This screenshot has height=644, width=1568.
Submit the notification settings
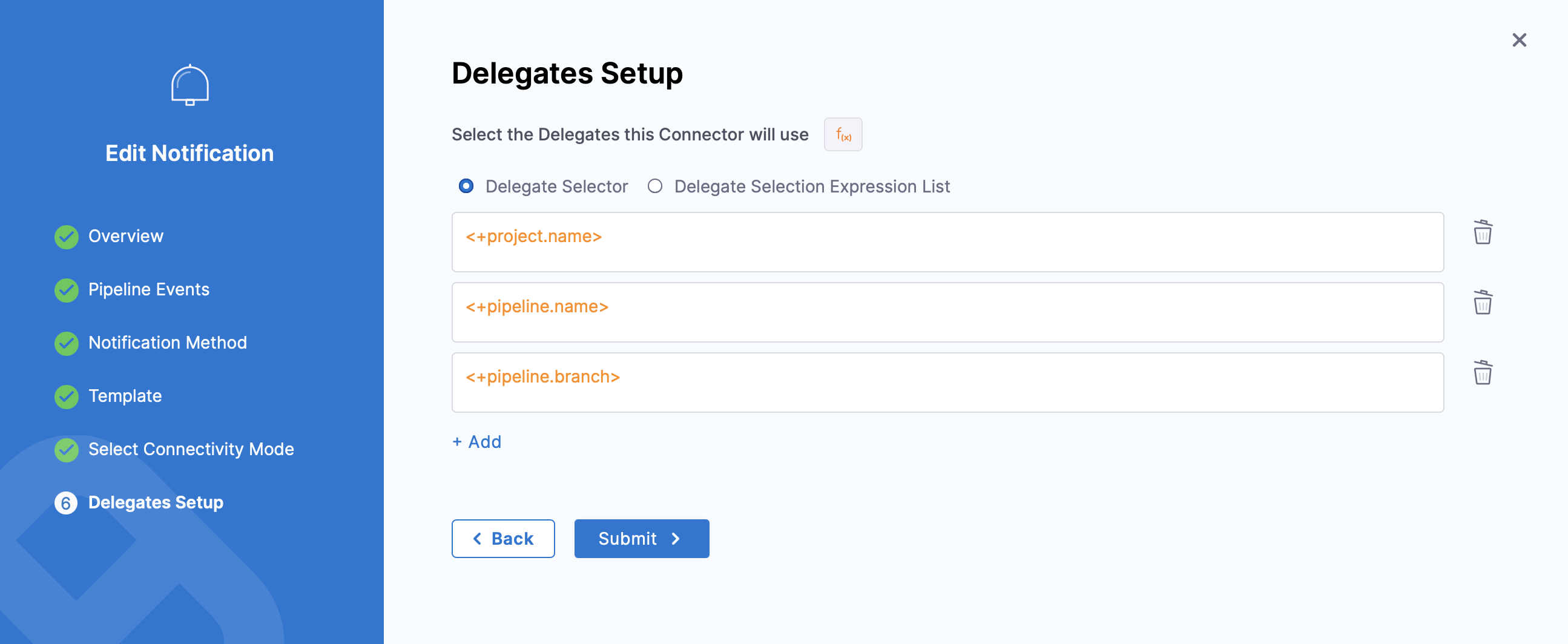pos(642,539)
